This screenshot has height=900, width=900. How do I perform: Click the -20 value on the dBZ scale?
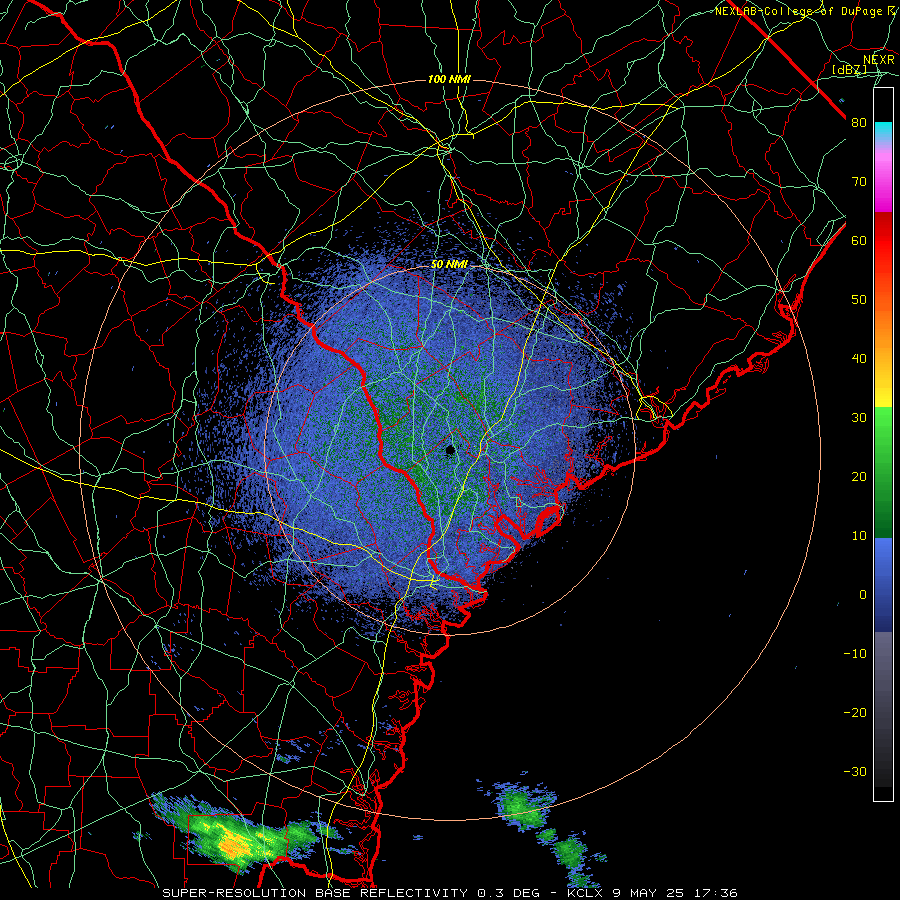(855, 712)
